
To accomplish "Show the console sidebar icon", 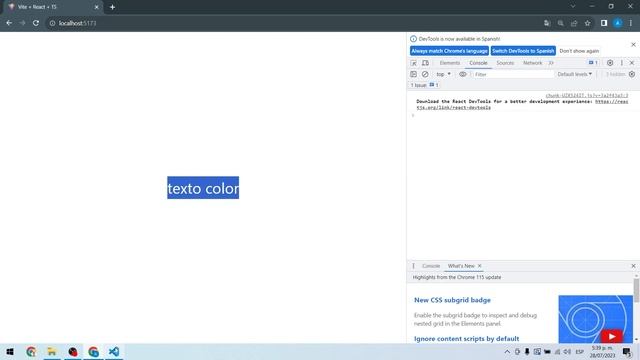I will tap(413, 74).
